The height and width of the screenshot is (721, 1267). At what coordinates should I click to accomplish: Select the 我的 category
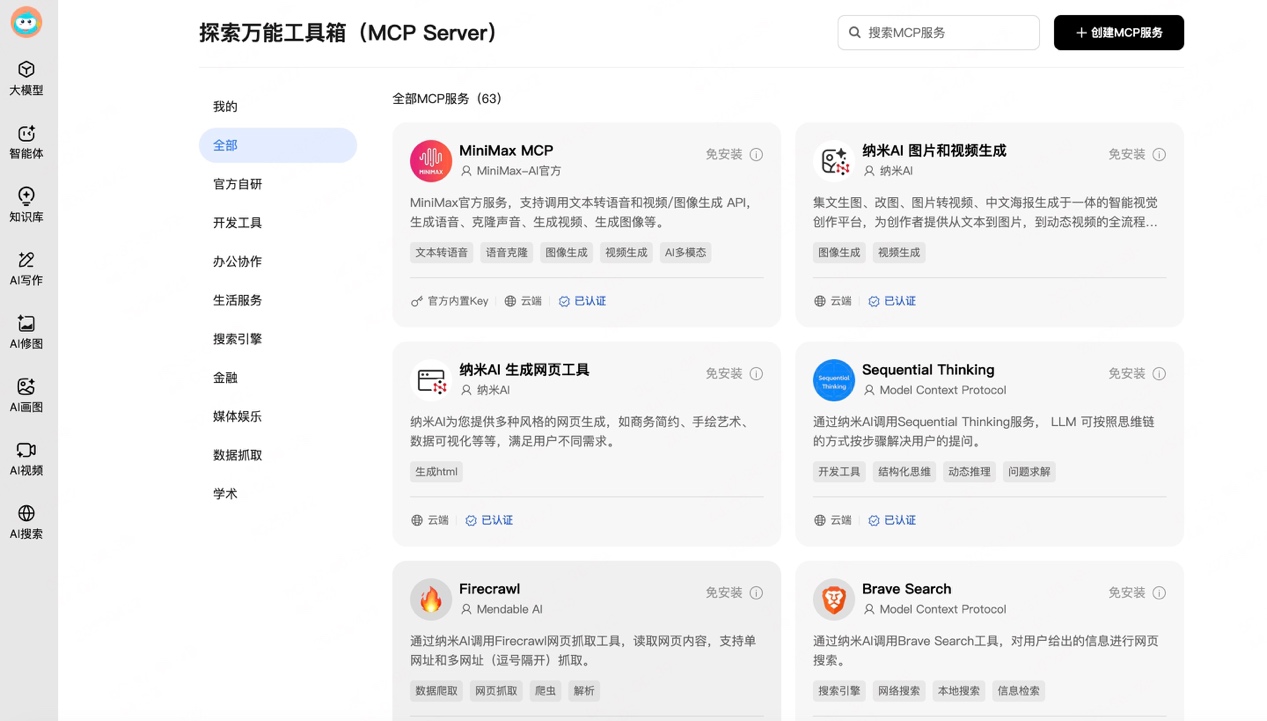coord(225,107)
